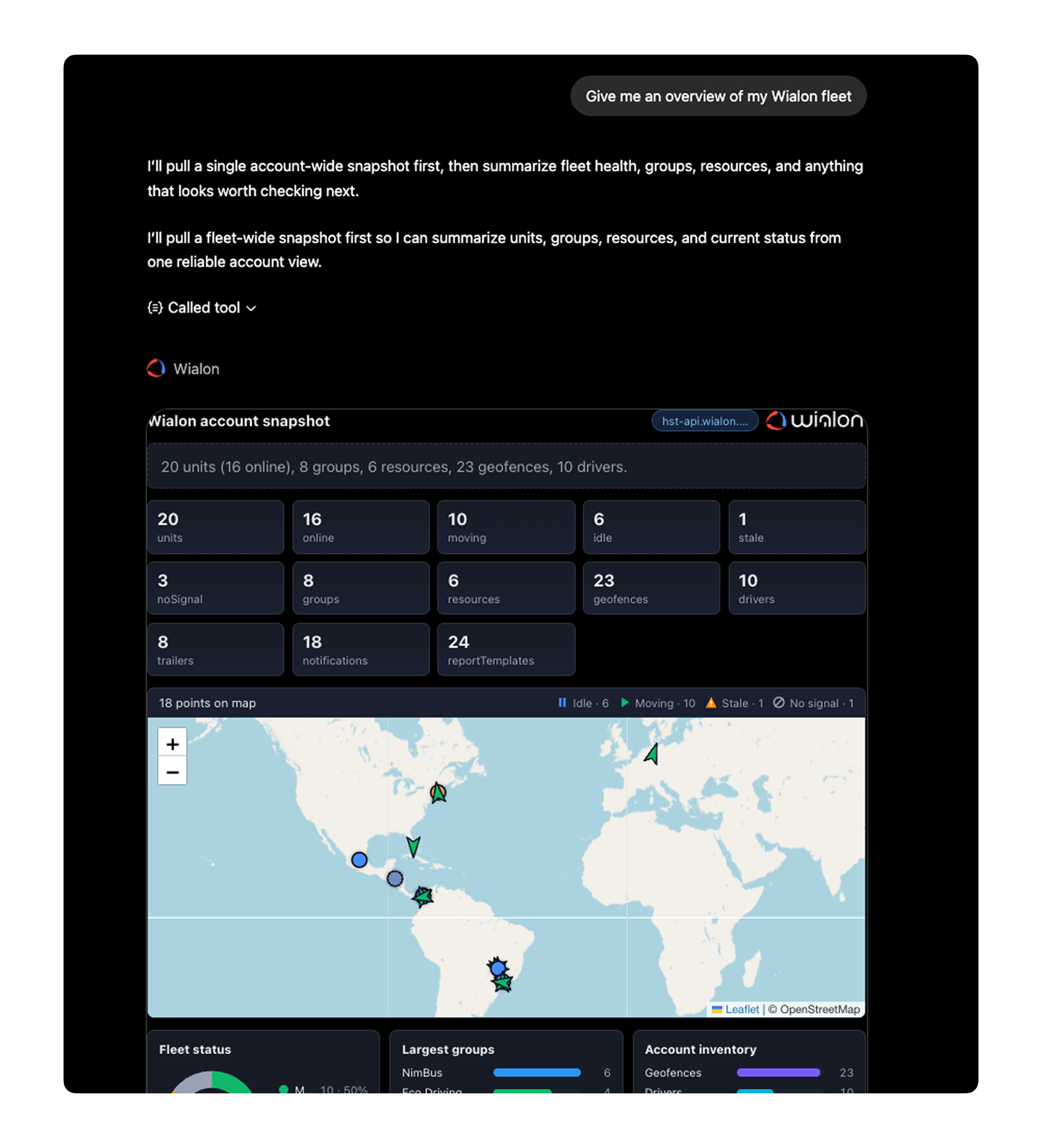Click the Fleet status donut chart
The width and height of the screenshot is (1042, 1148).
click(x=212, y=1082)
